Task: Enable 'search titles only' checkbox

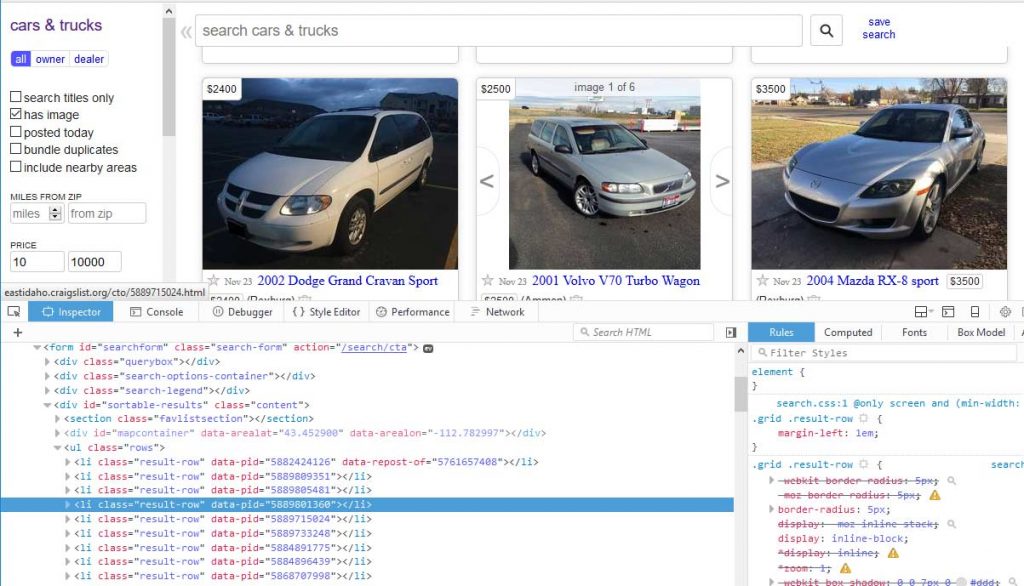Action: pos(16,97)
